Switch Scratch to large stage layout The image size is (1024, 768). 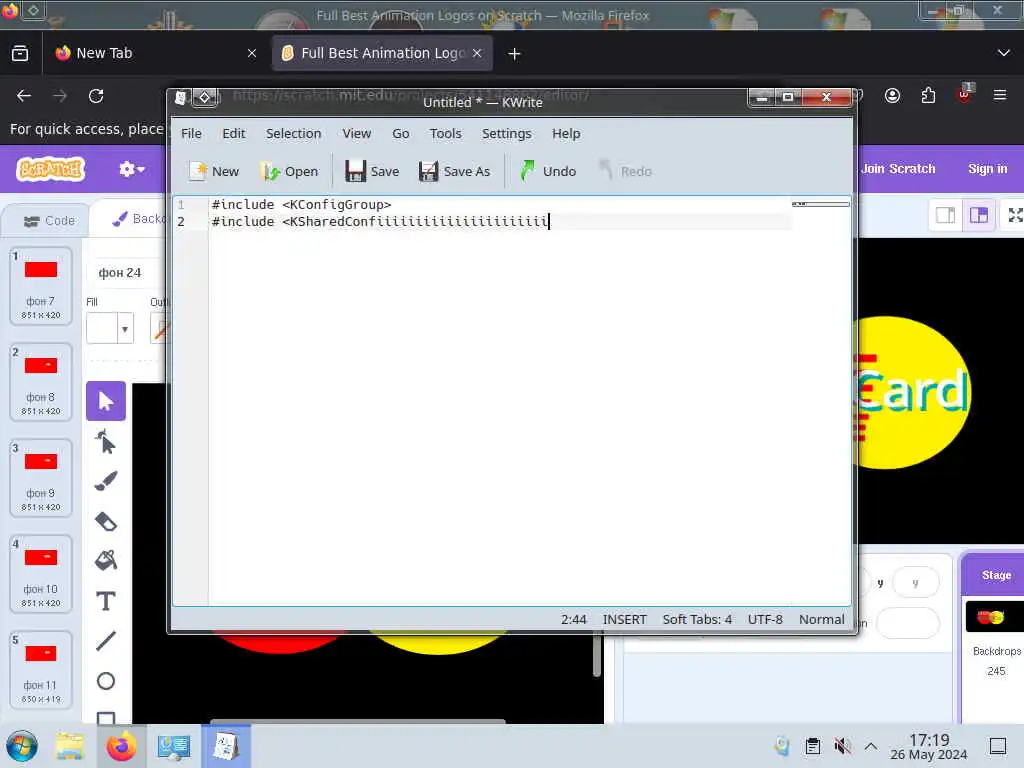pos(979,215)
